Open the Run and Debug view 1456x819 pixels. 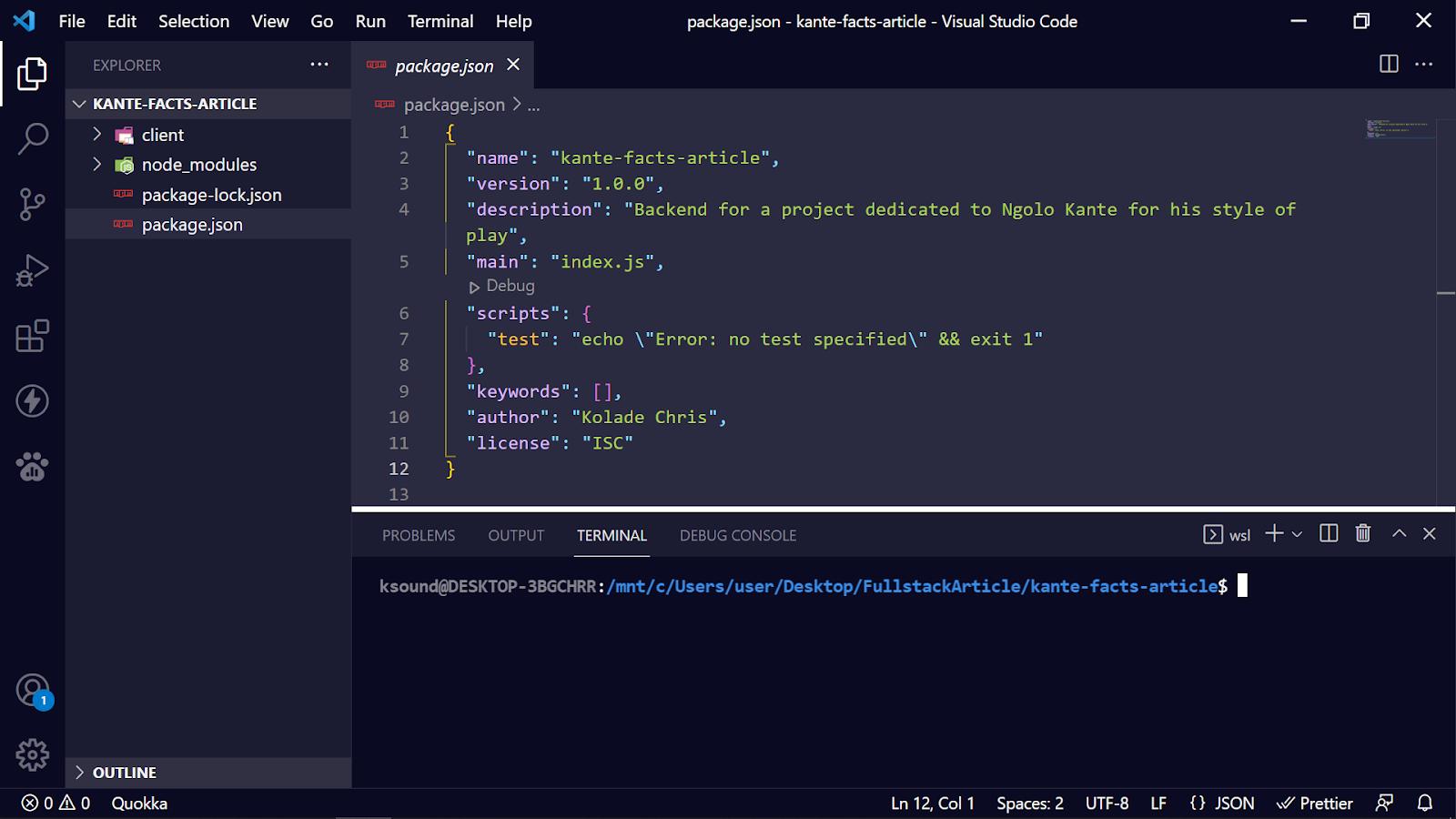click(x=33, y=270)
